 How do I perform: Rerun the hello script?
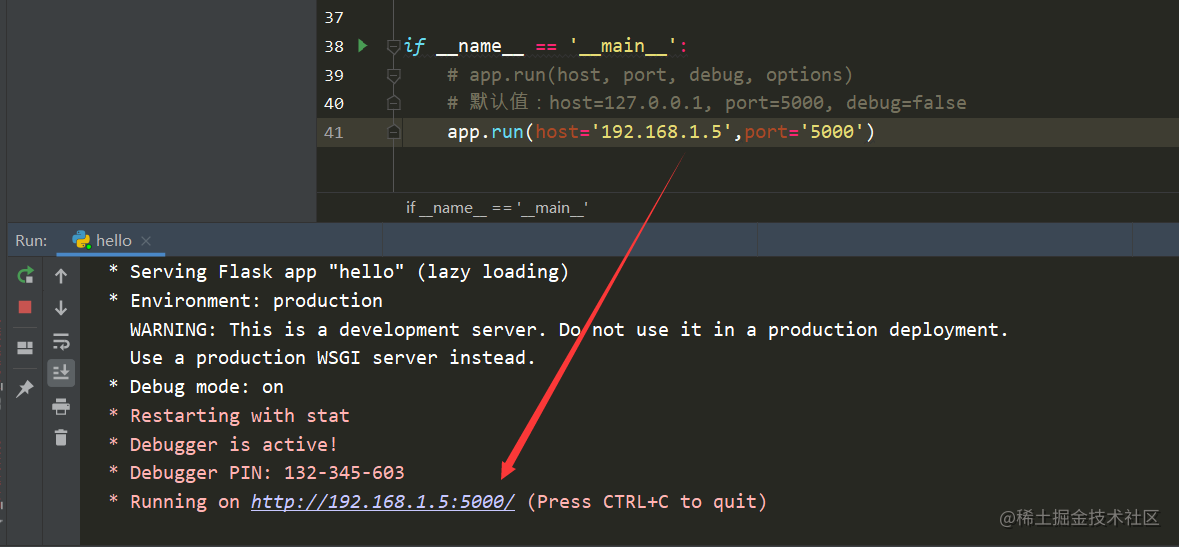coord(25,275)
